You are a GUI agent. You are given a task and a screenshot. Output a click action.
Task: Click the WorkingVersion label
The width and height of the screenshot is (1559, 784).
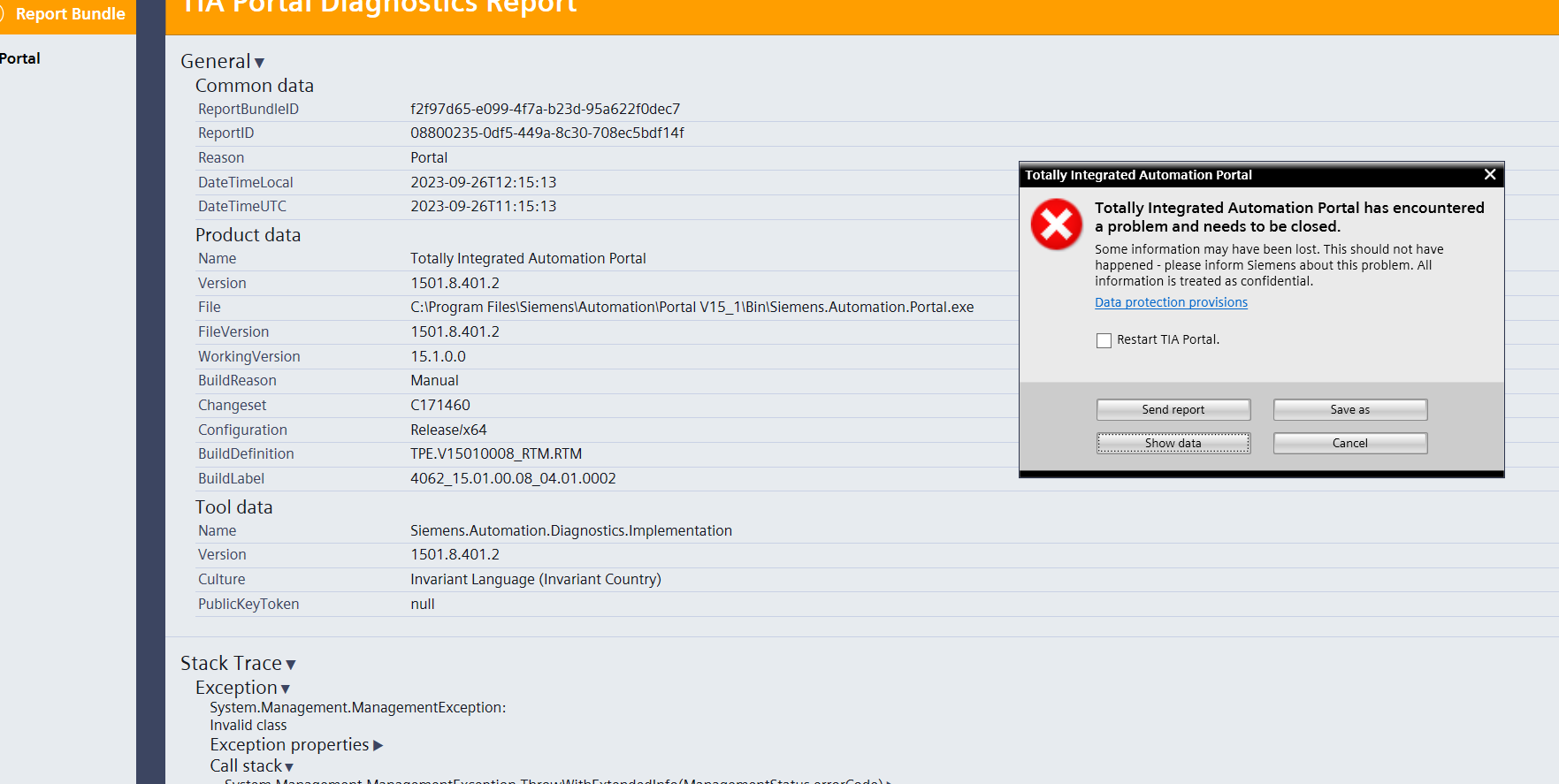[x=249, y=356]
